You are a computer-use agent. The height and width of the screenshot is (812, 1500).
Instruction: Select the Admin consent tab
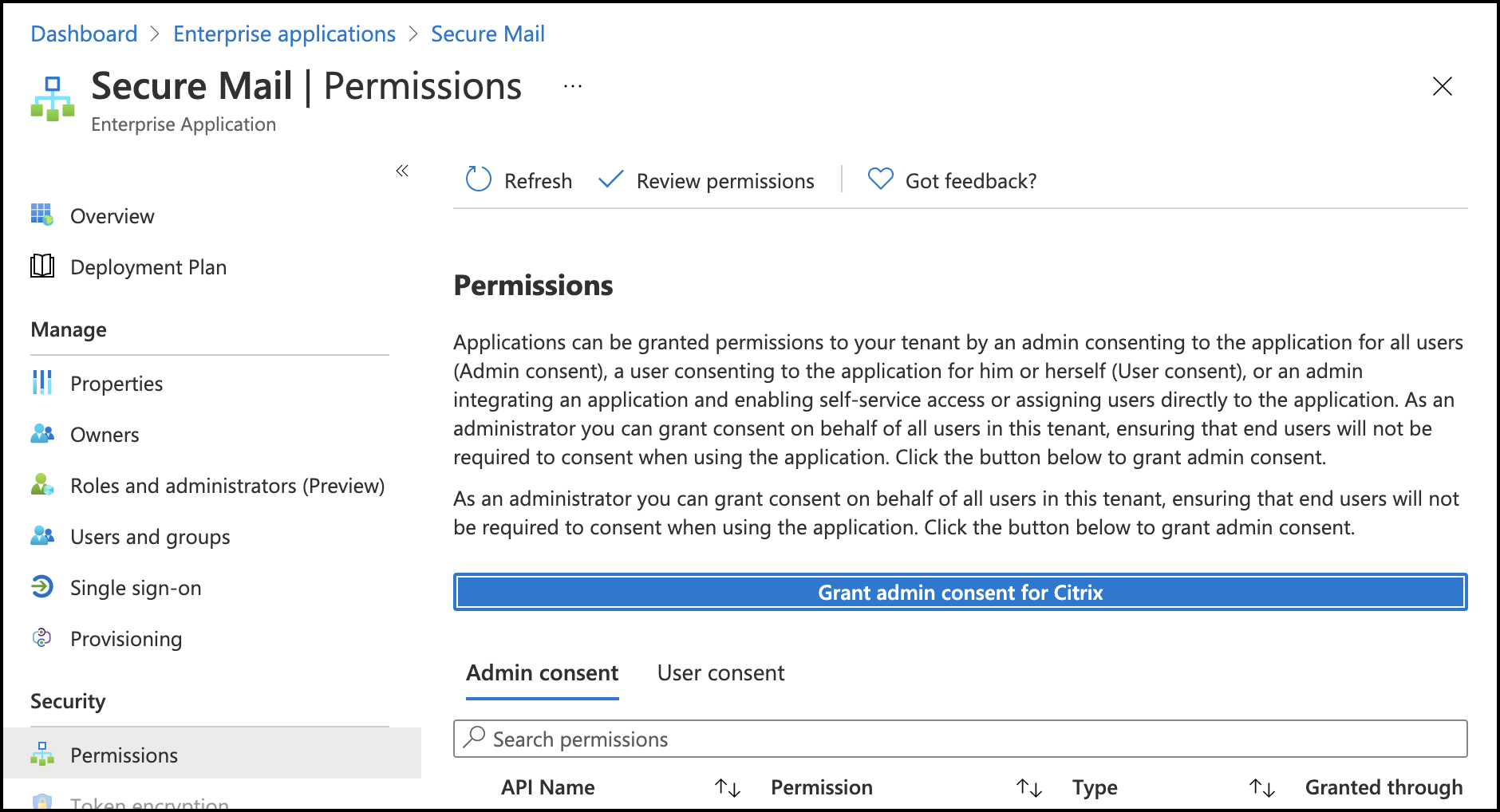542,673
